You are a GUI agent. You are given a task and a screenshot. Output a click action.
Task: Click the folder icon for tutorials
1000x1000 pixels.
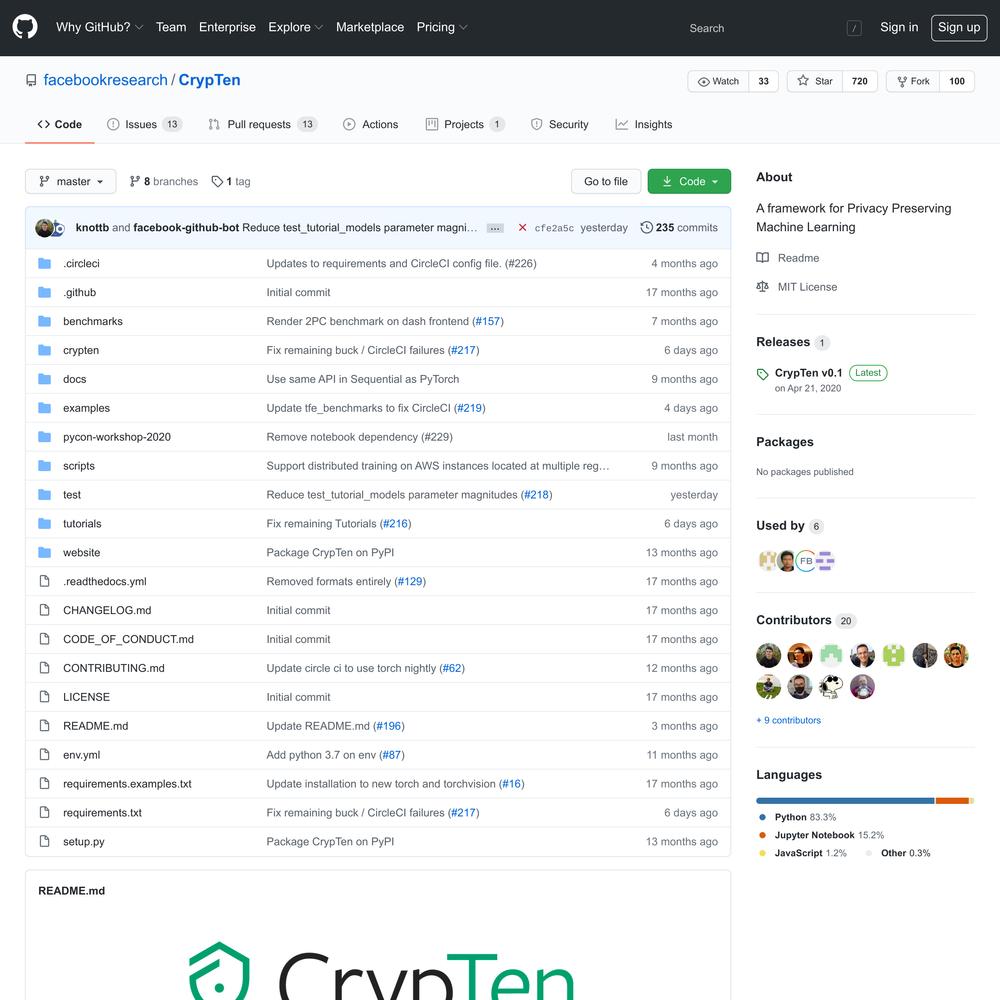coord(44,524)
